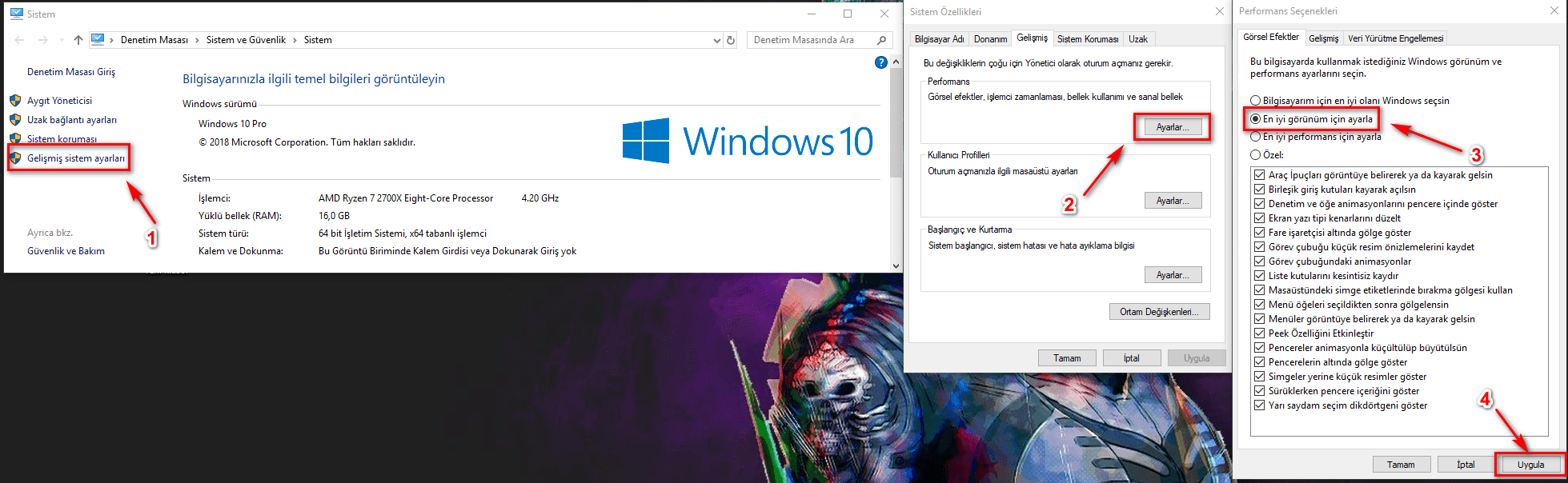Open Aygıt Yöneticisi link
1568x483 pixels.
point(60,101)
